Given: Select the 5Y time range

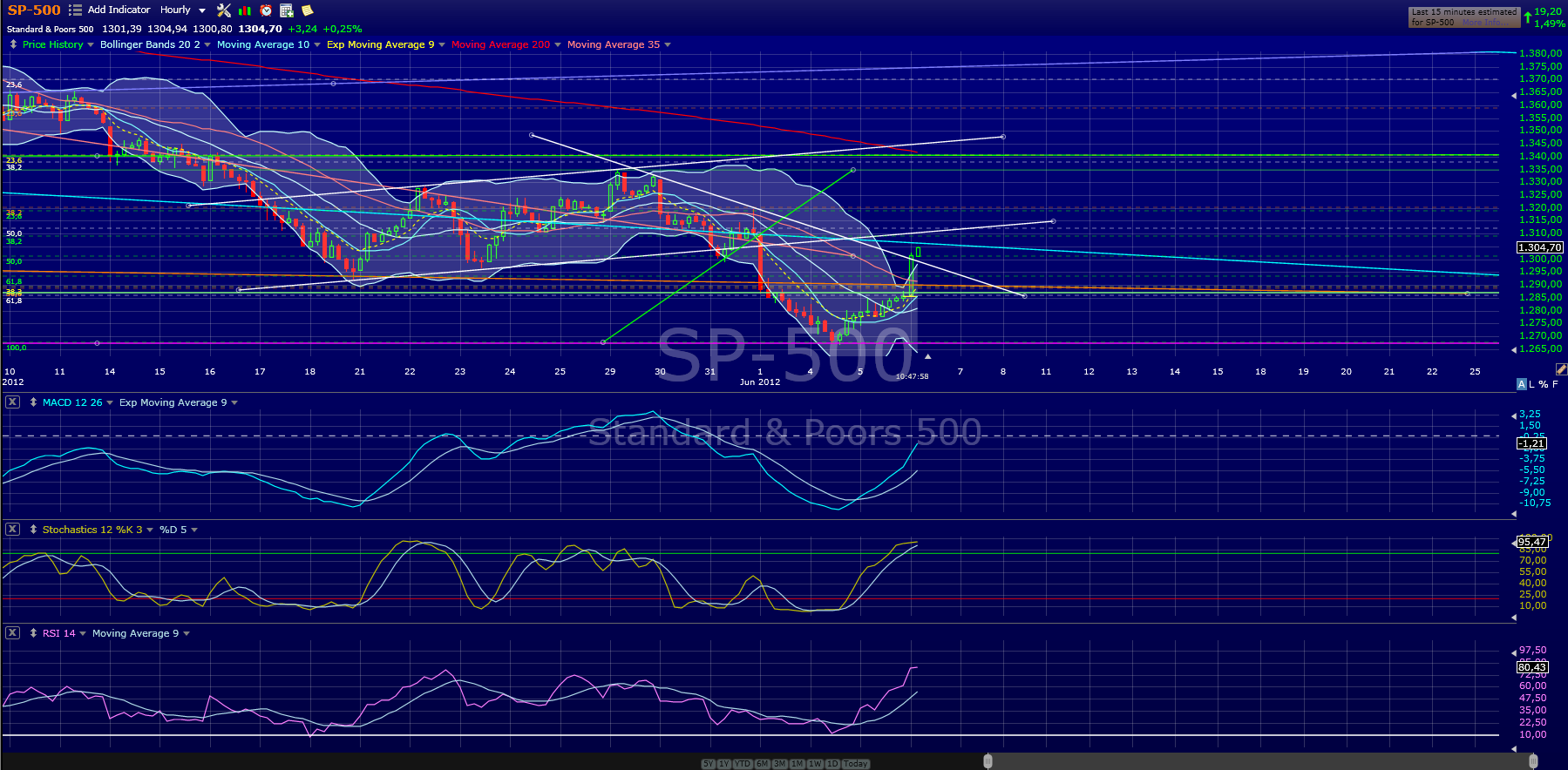Looking at the screenshot, I should click(709, 764).
